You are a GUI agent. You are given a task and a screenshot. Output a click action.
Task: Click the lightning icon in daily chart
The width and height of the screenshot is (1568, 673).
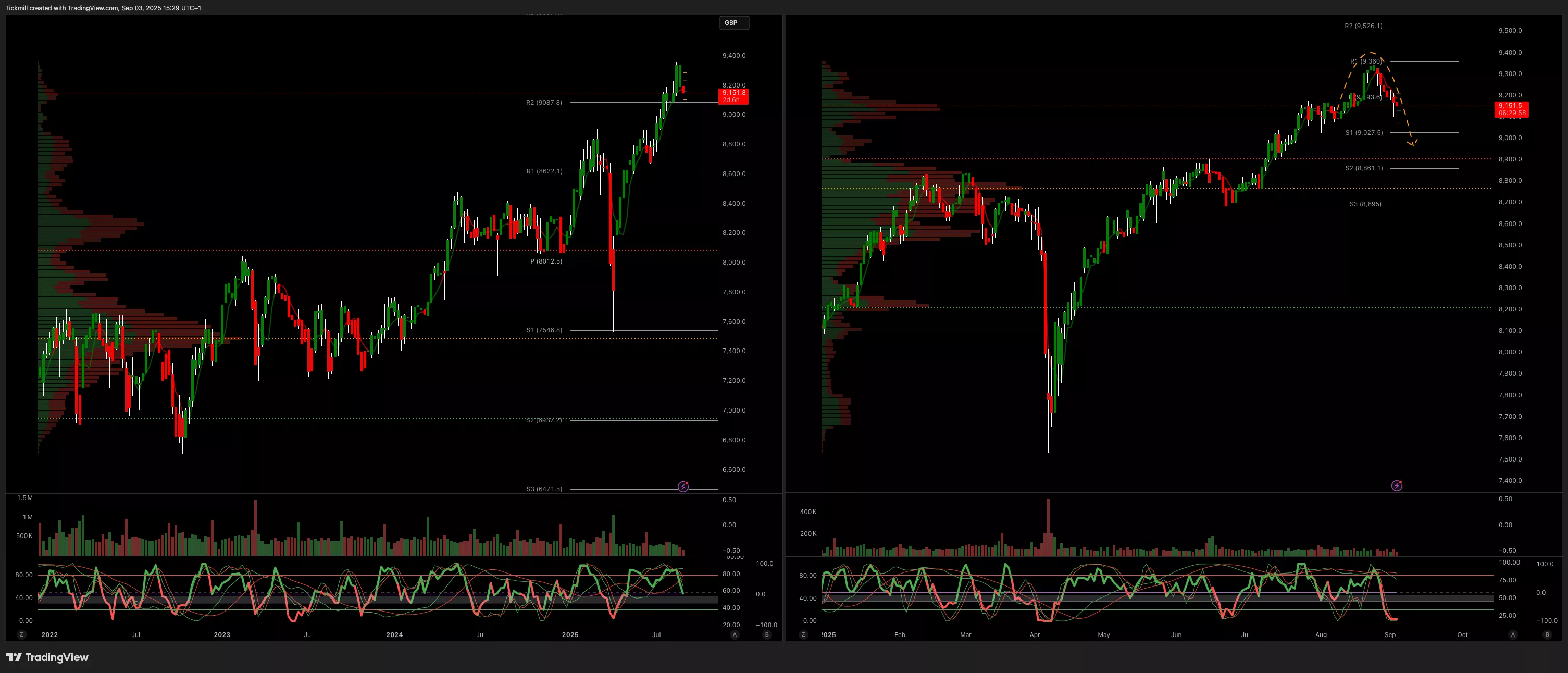1397,485
